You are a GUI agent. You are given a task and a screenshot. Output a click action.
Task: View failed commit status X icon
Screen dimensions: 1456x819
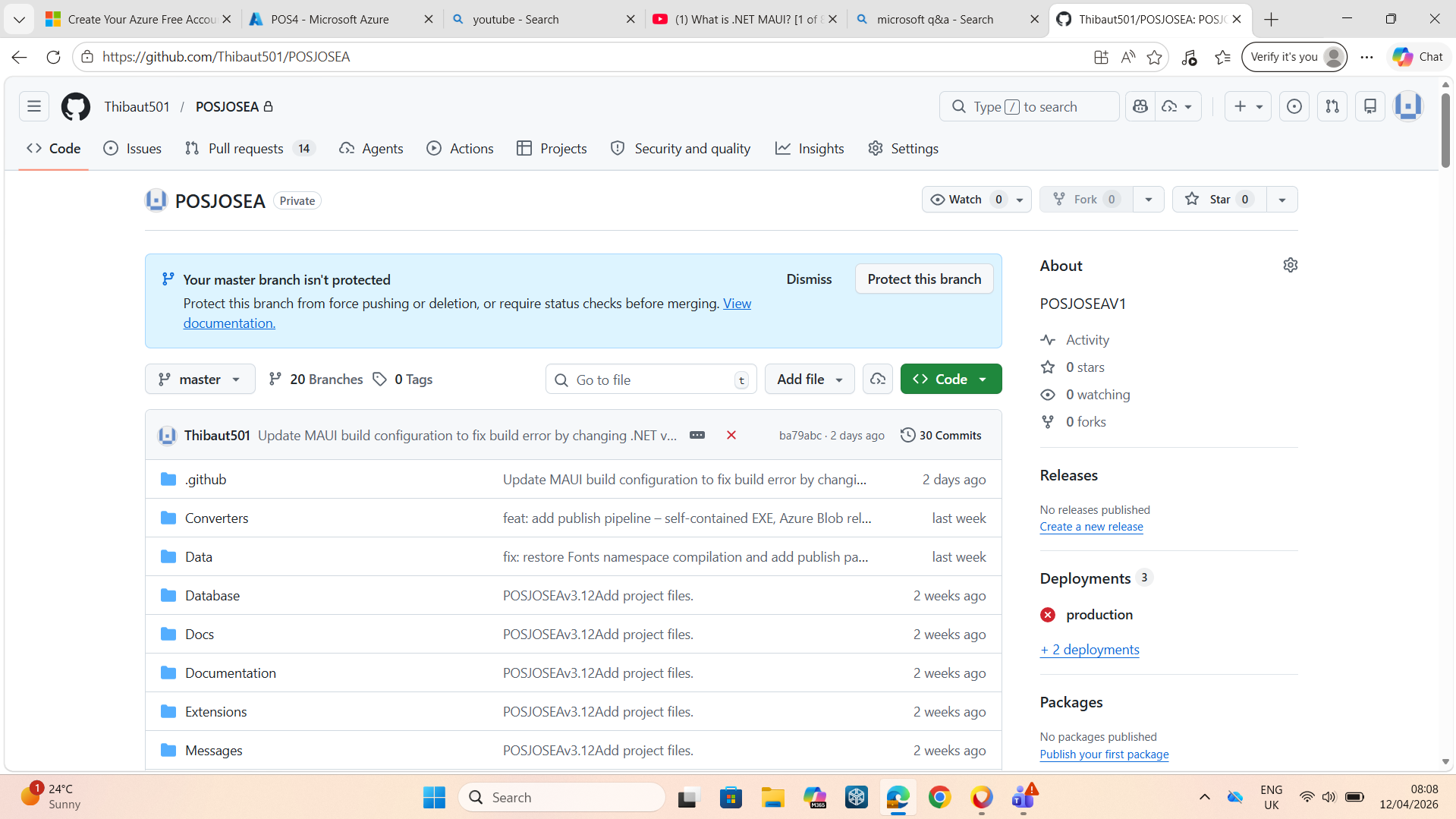pos(731,435)
